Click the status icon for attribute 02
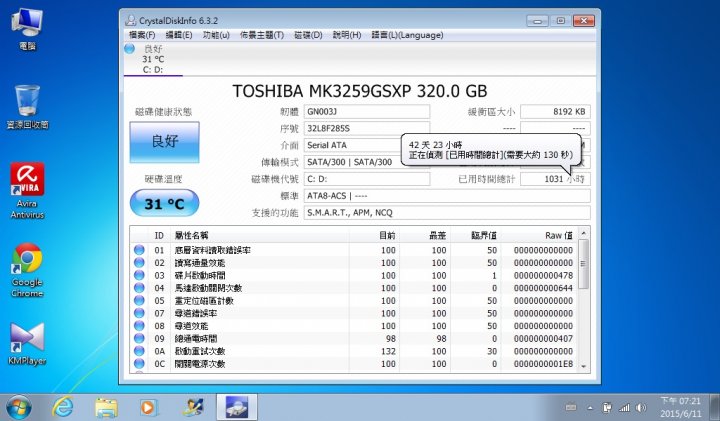The height and width of the screenshot is (421, 720). pyautogui.click(x=139, y=263)
